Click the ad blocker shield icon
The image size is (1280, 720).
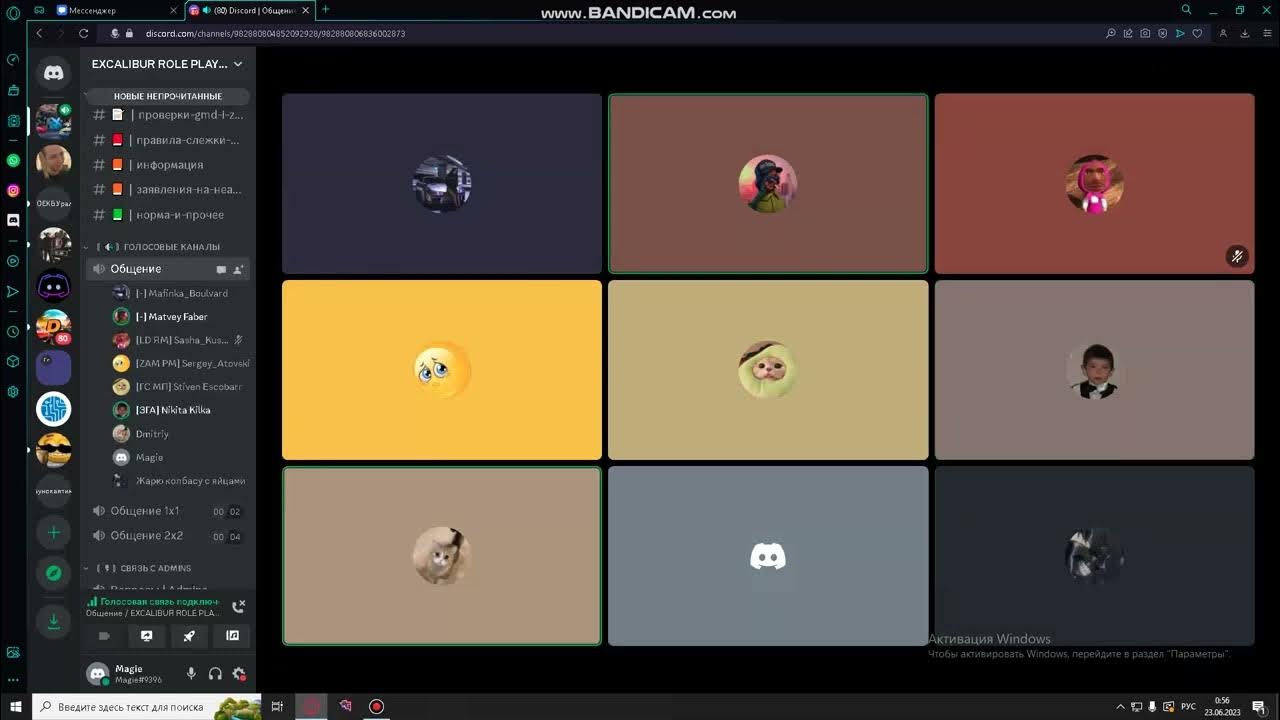point(1162,33)
